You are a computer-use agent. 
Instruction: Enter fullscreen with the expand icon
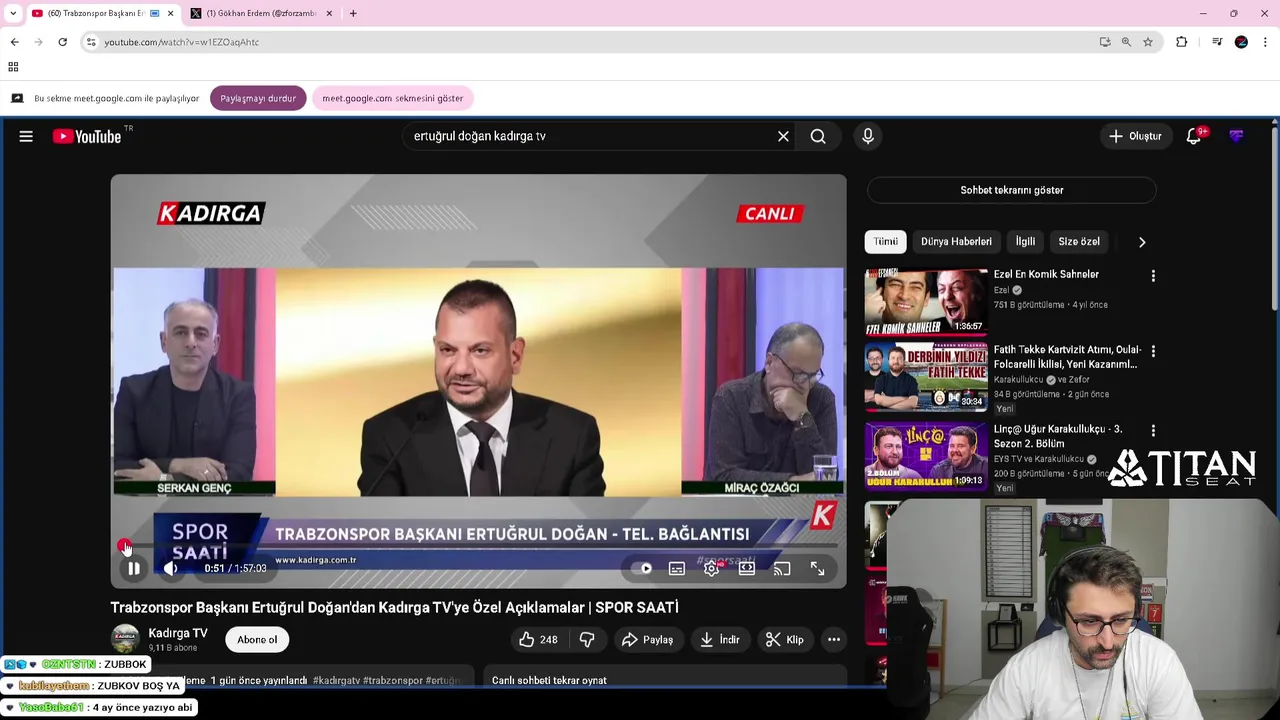[817, 568]
